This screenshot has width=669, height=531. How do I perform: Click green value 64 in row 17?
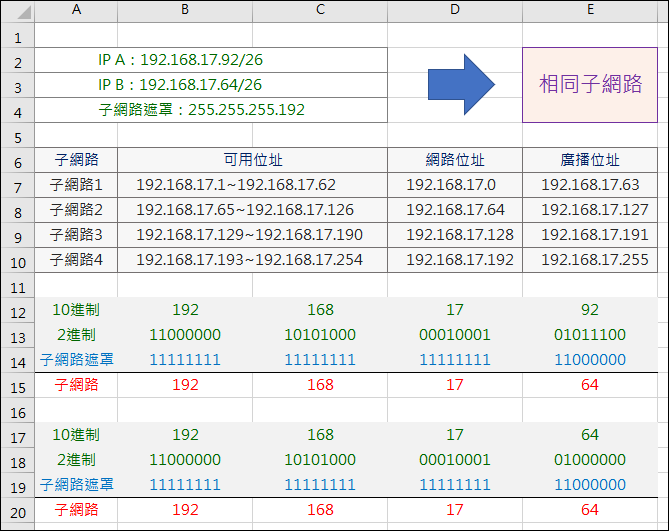click(590, 435)
